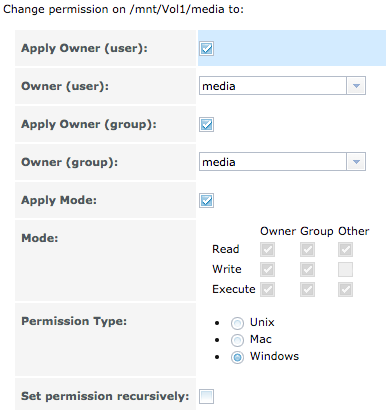Click the Owner column header in Mode

[x=278, y=231]
